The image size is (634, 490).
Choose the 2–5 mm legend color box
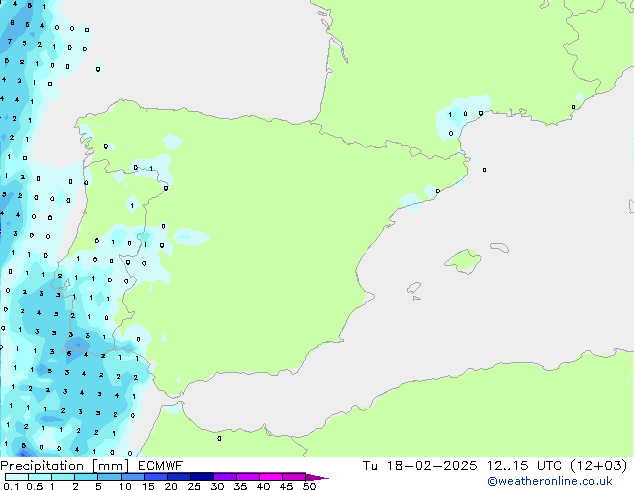[x=86, y=477]
